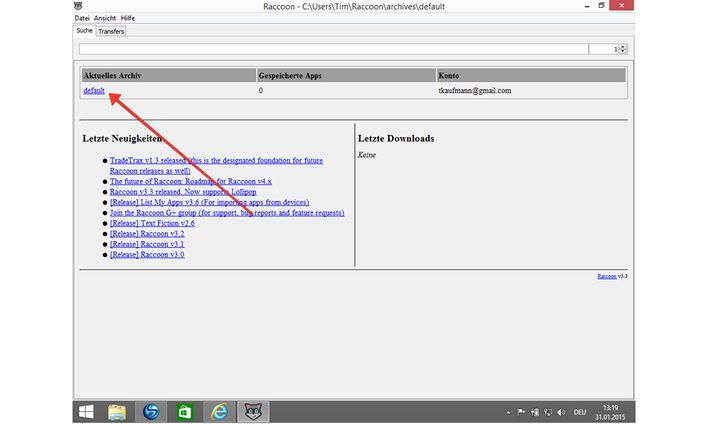The width and height of the screenshot is (708, 424).
Task: Open the default archive link
Action: 94,90
